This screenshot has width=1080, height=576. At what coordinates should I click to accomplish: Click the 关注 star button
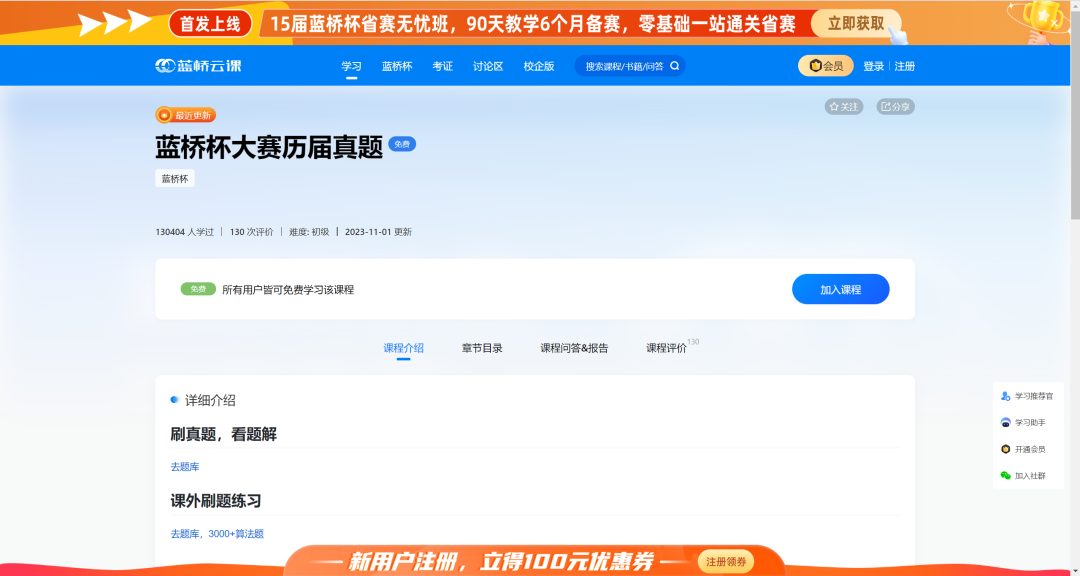tap(844, 107)
